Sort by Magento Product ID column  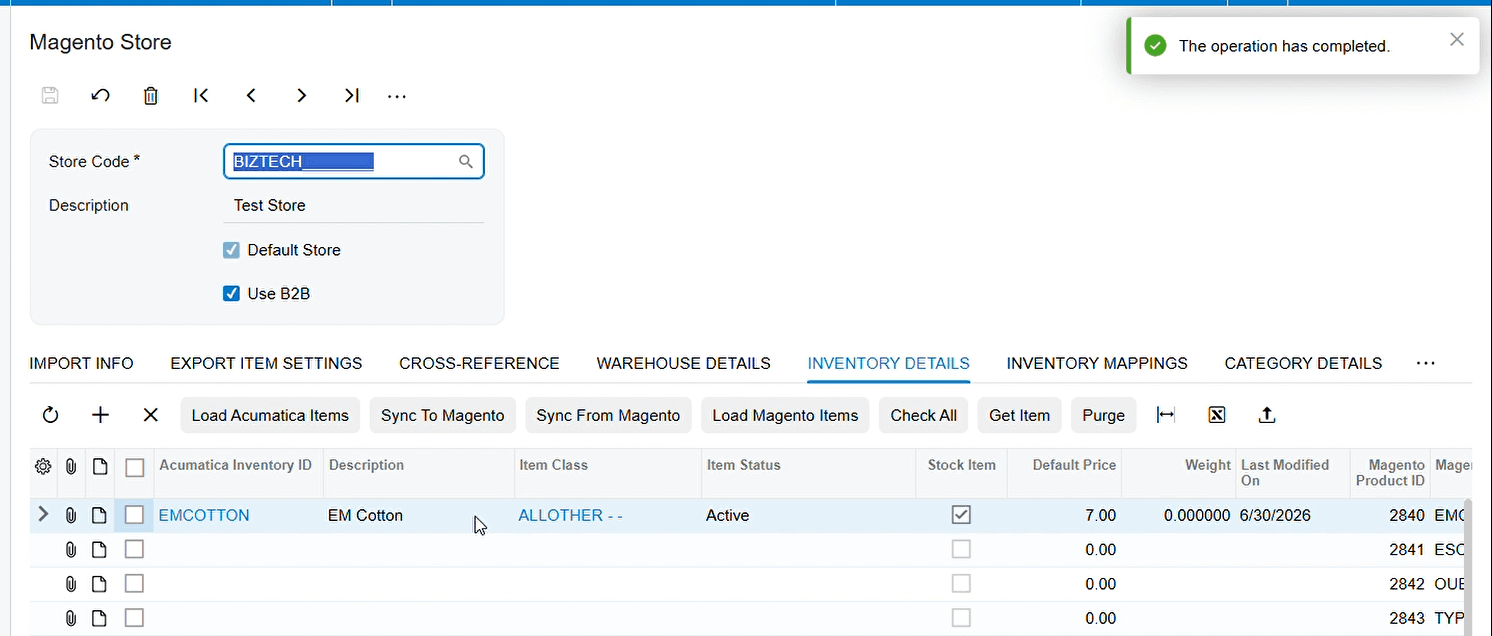point(1390,473)
